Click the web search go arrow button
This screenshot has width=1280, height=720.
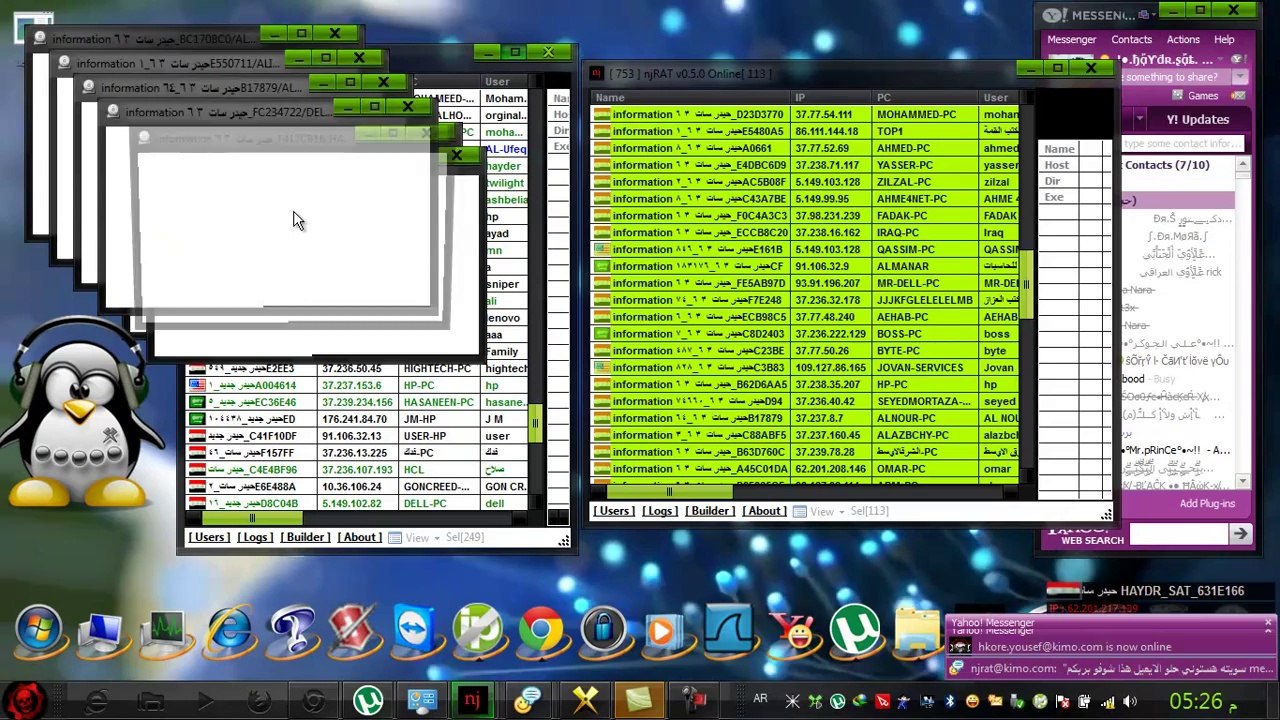point(1240,534)
